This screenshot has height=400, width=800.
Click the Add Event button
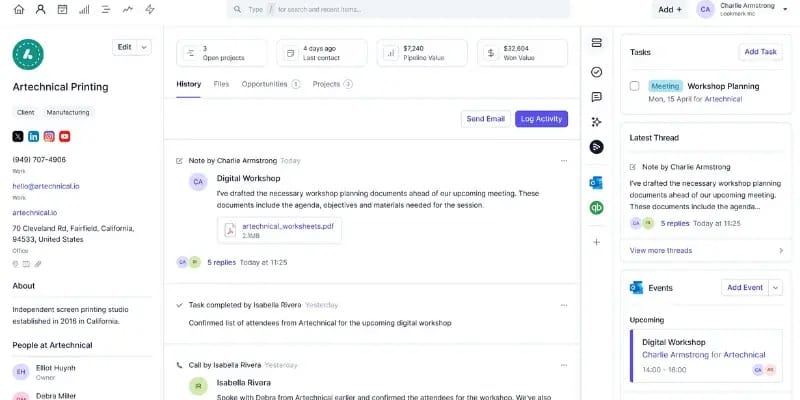[x=745, y=288]
